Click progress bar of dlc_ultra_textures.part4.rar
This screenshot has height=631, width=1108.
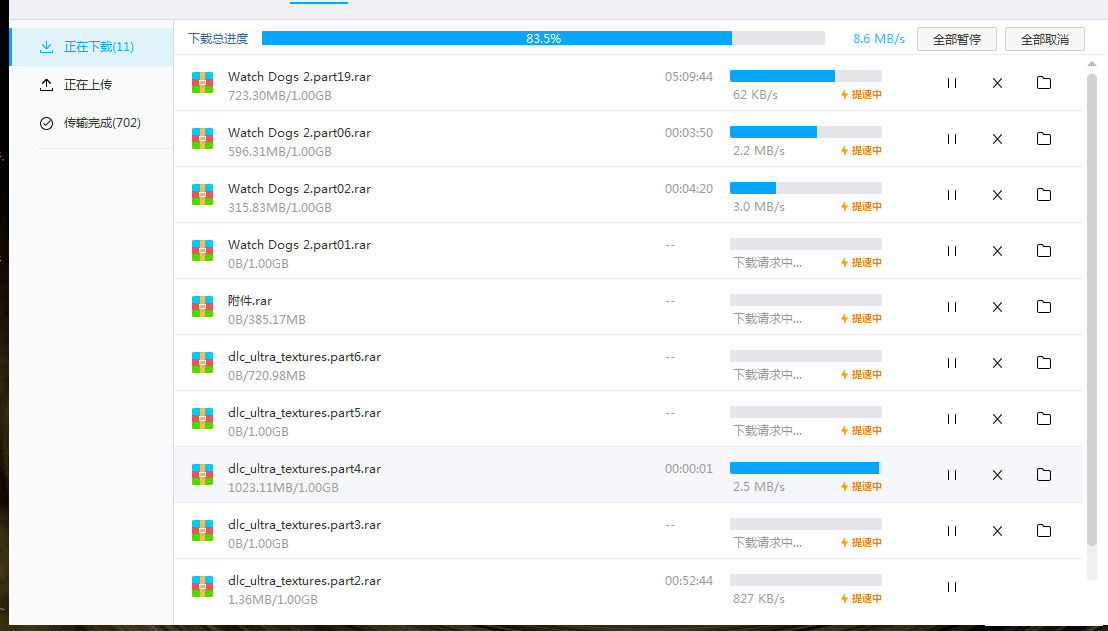coord(806,468)
